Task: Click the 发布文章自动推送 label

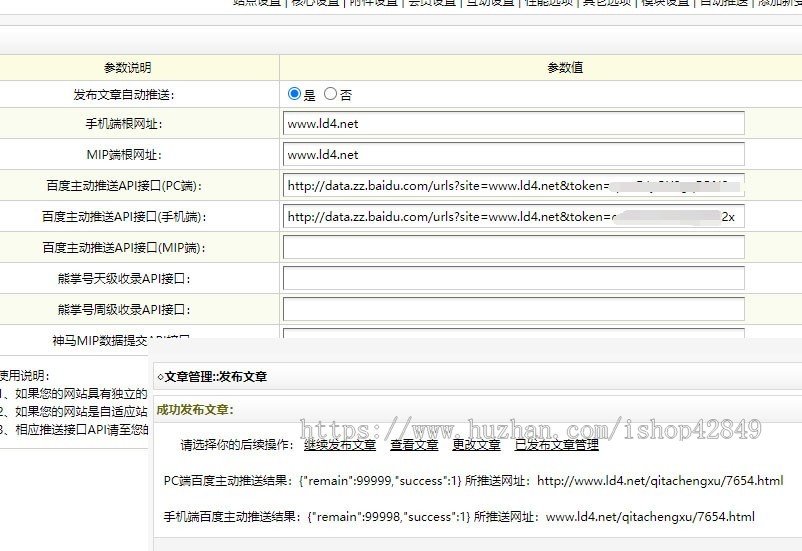Action: point(124,95)
